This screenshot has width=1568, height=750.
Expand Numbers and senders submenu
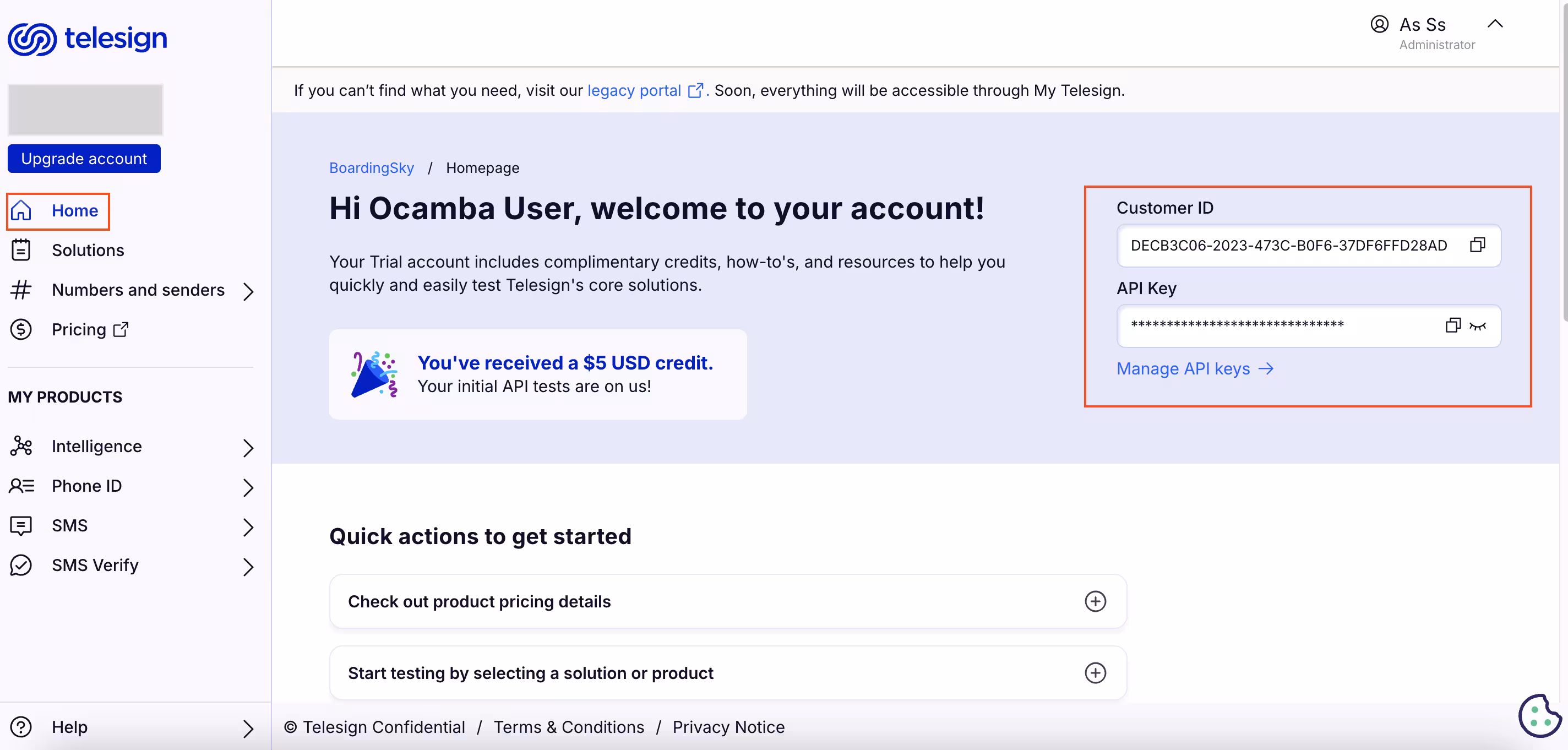point(248,291)
